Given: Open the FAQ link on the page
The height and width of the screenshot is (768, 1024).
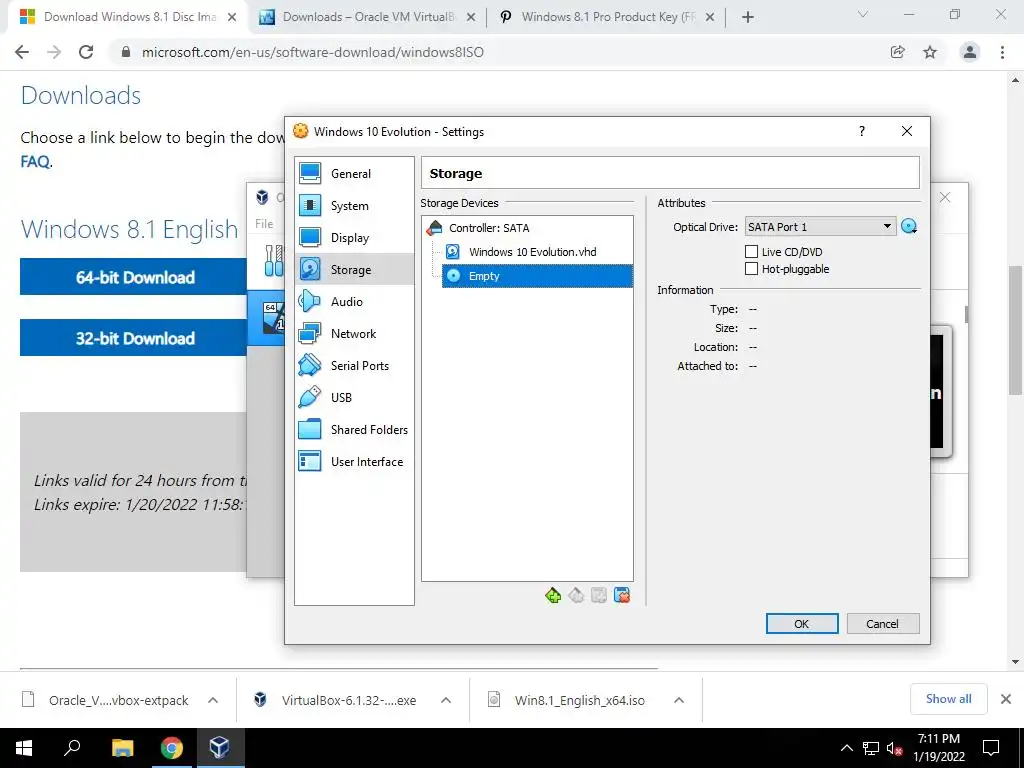Looking at the screenshot, I should [x=35, y=161].
